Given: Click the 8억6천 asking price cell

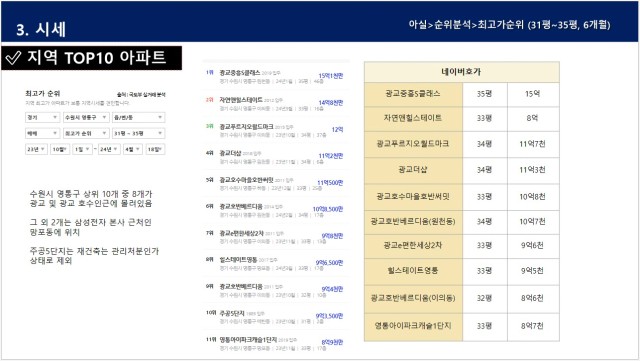Looking at the screenshot, I should (x=533, y=299).
